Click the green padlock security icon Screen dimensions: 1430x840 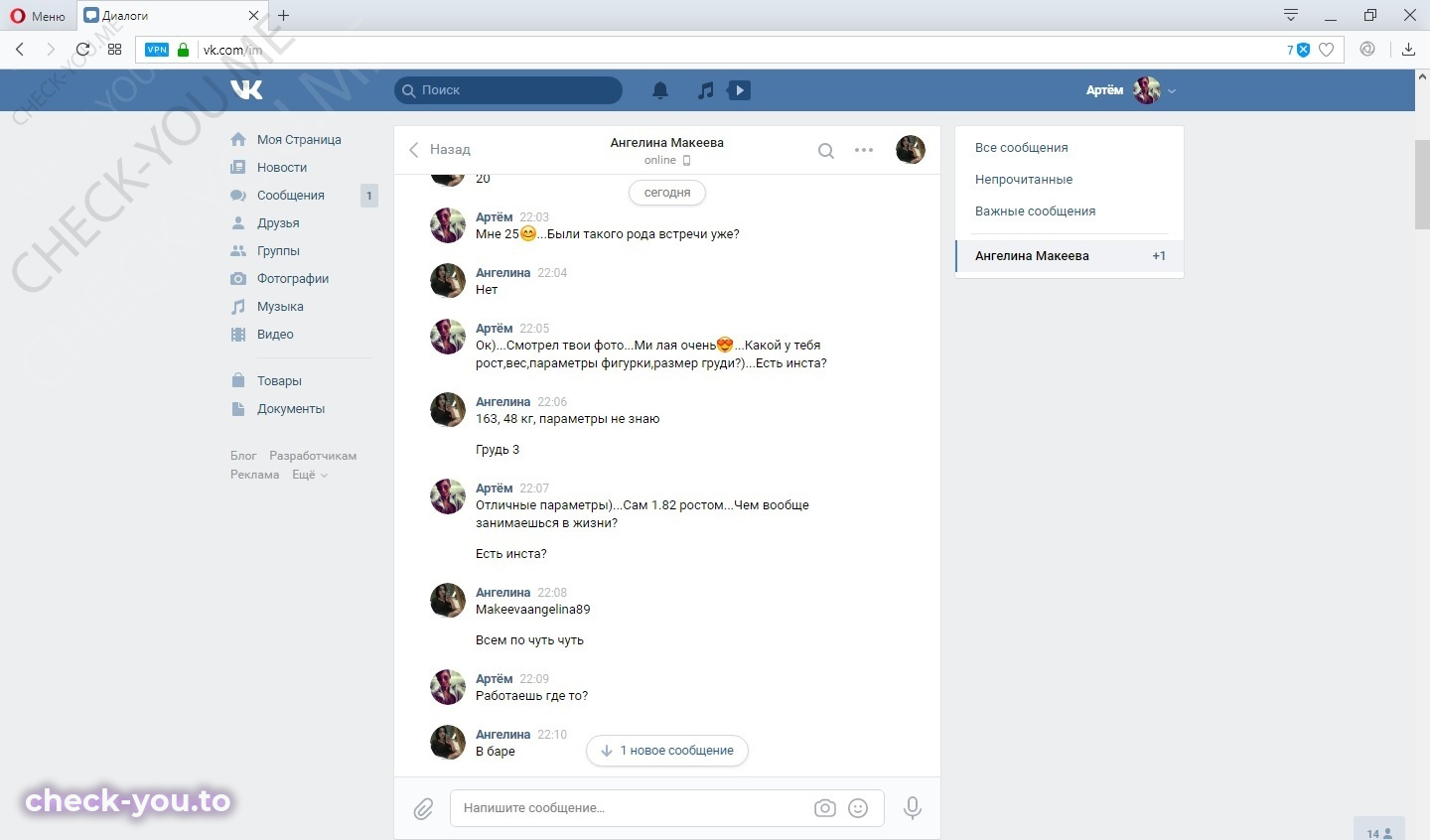pos(183,50)
